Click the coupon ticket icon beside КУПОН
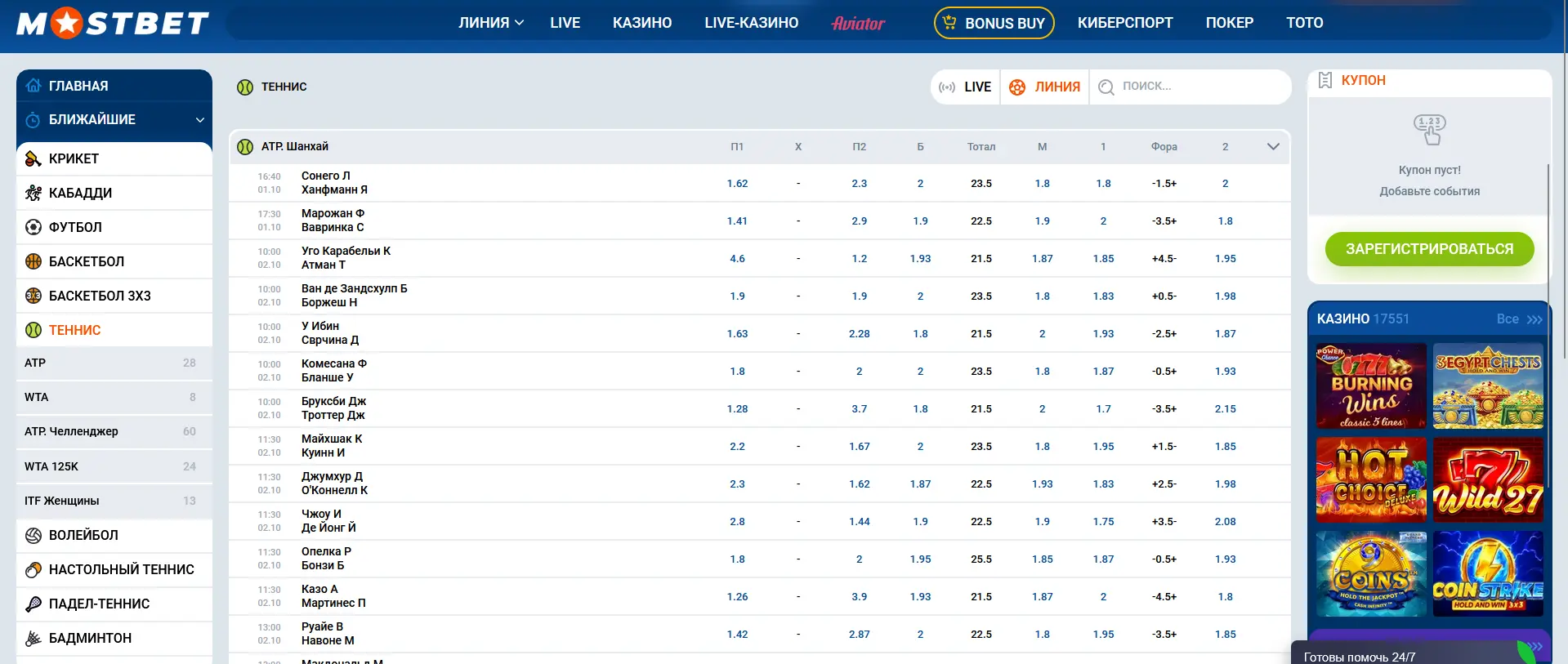 click(1325, 80)
